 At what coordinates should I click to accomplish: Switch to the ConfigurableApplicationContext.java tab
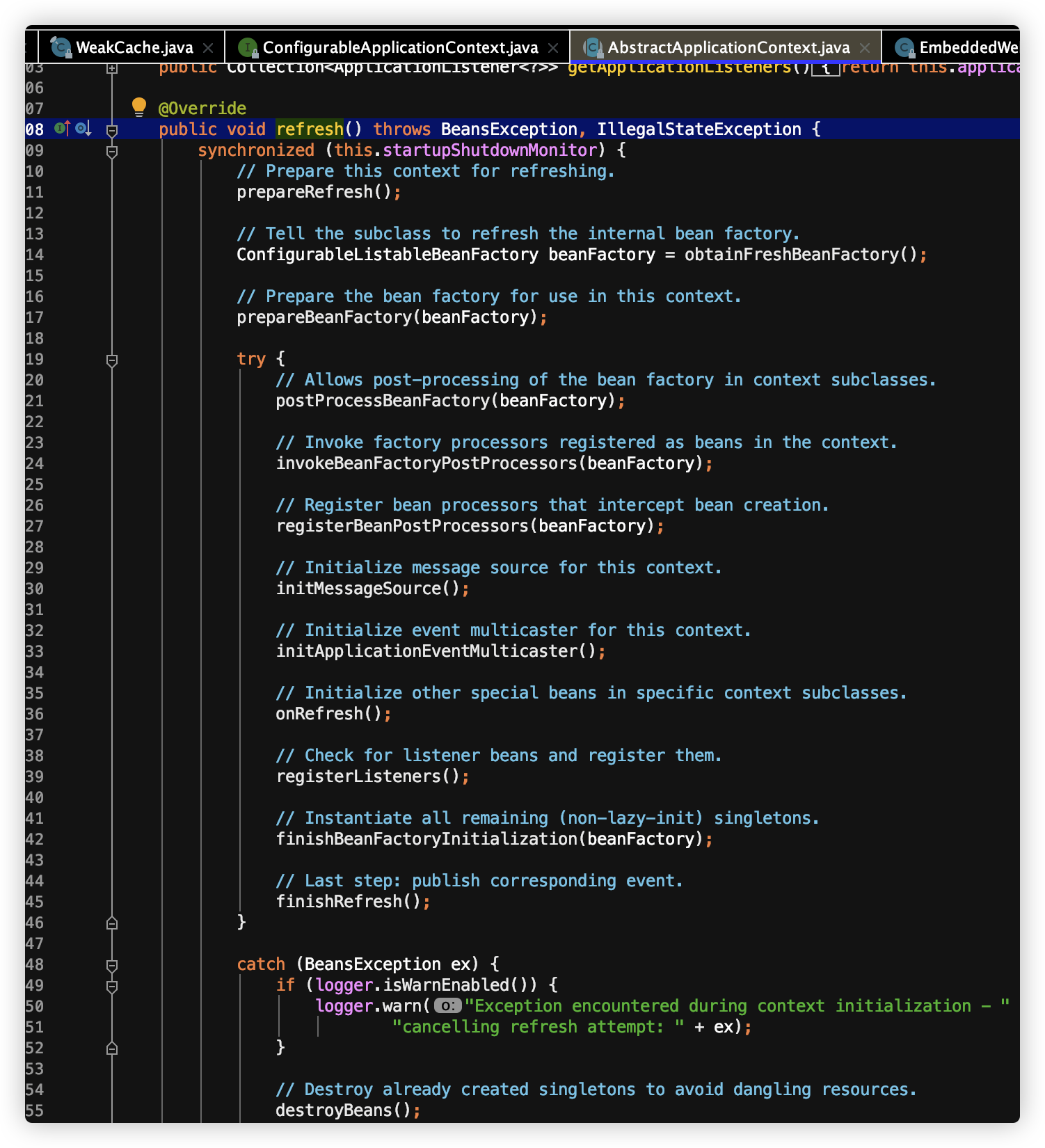[x=397, y=47]
